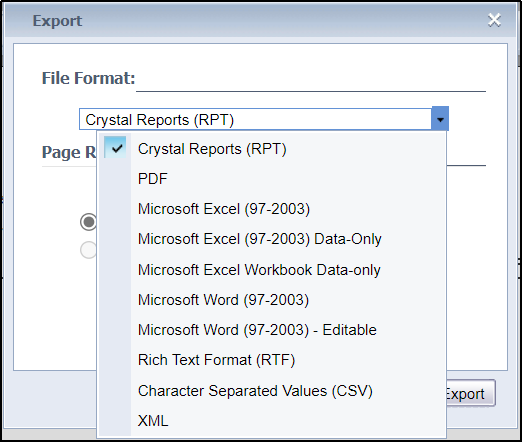
Task: Click the Export button
Action: [x=470, y=394]
